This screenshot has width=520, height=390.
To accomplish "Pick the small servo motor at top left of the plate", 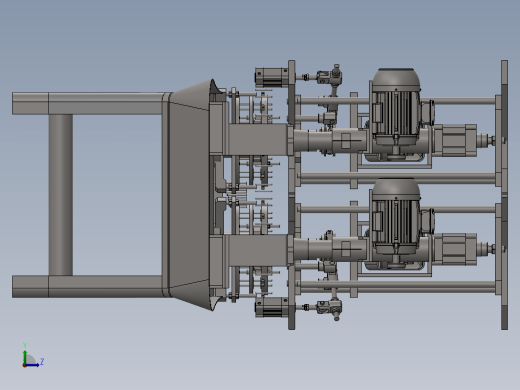I will pyautogui.click(x=271, y=77).
